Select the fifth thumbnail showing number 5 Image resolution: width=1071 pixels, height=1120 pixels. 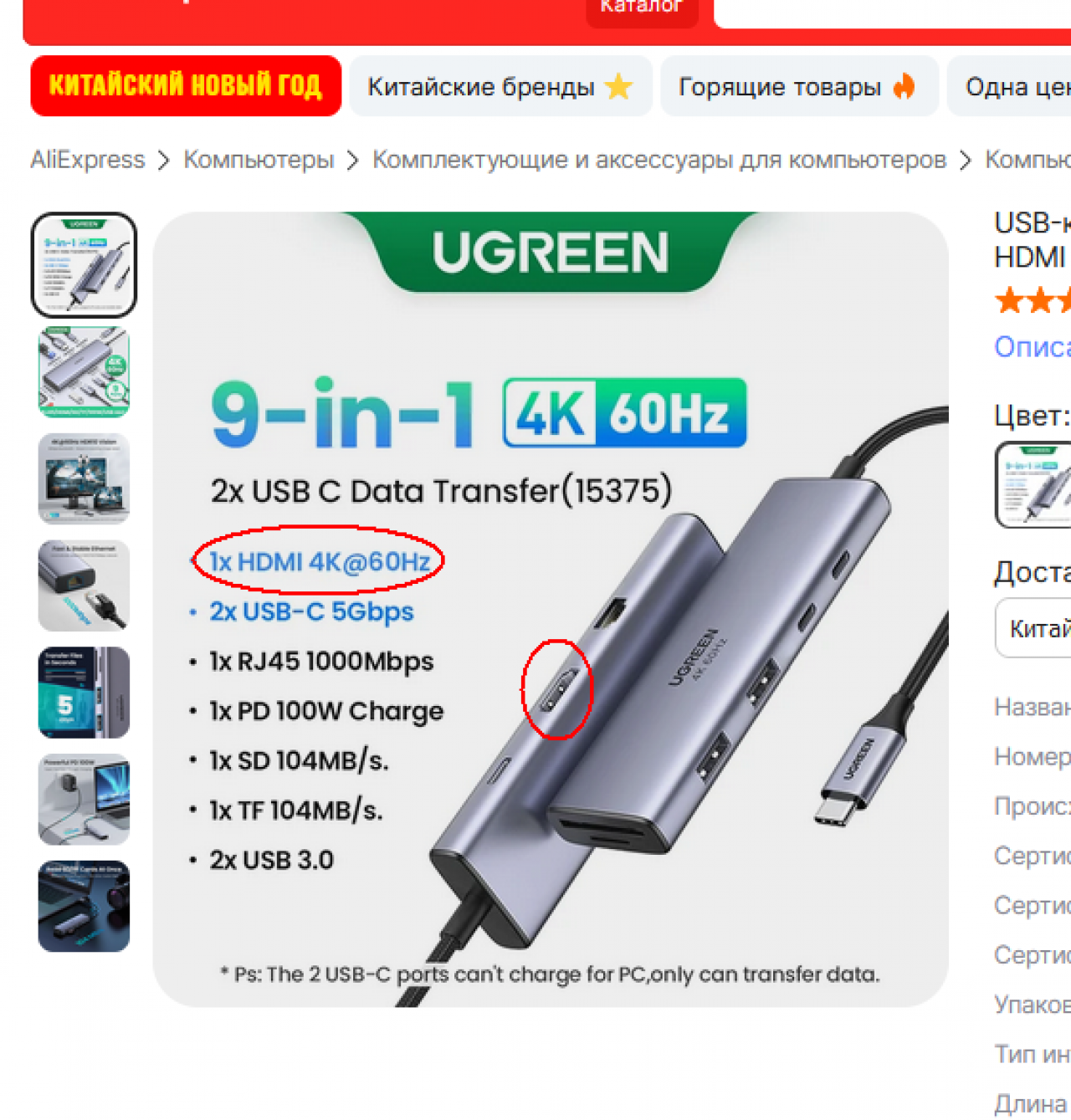pos(84,693)
